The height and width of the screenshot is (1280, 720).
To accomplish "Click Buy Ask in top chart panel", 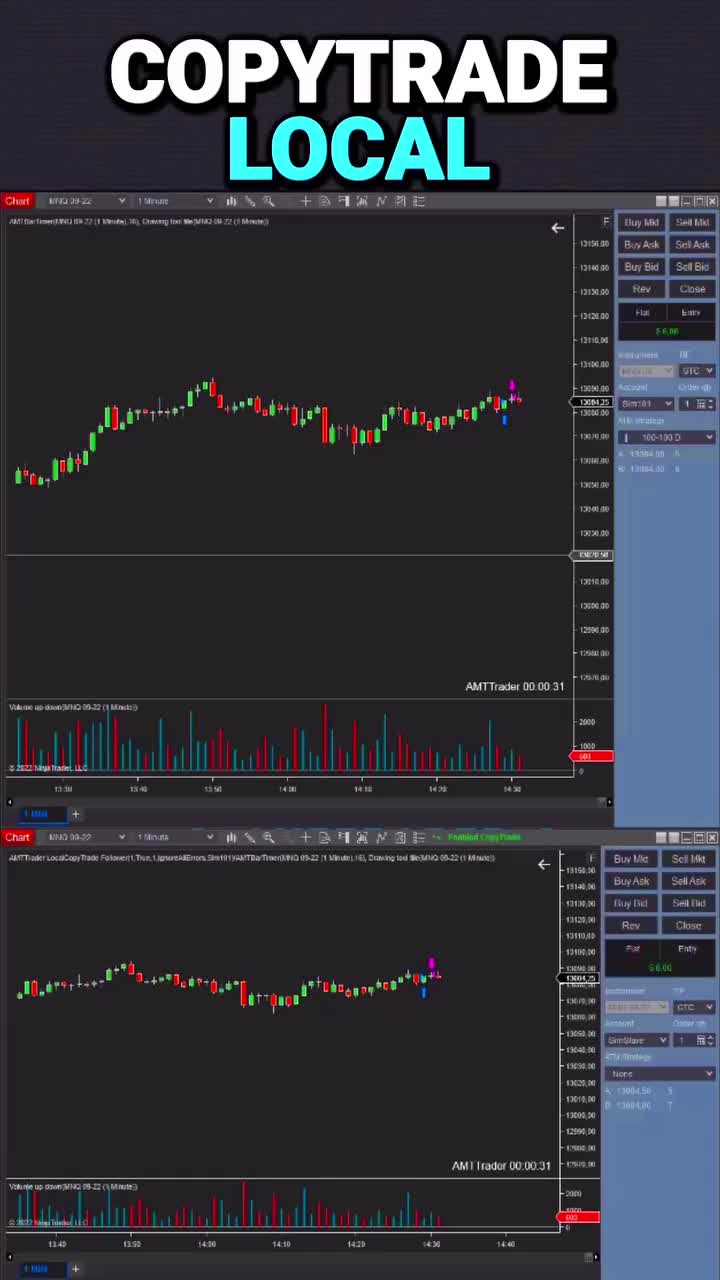I will [x=642, y=245].
